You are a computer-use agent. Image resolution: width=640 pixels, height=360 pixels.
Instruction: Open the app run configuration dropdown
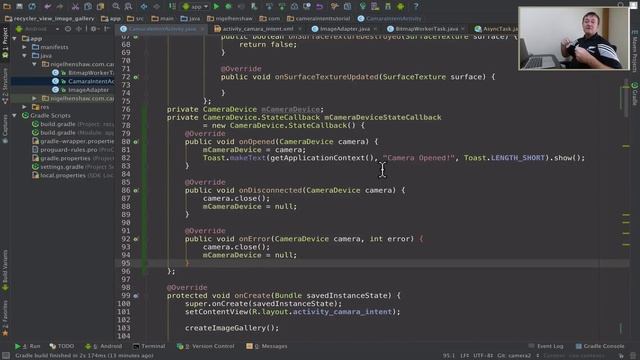click(195, 6)
